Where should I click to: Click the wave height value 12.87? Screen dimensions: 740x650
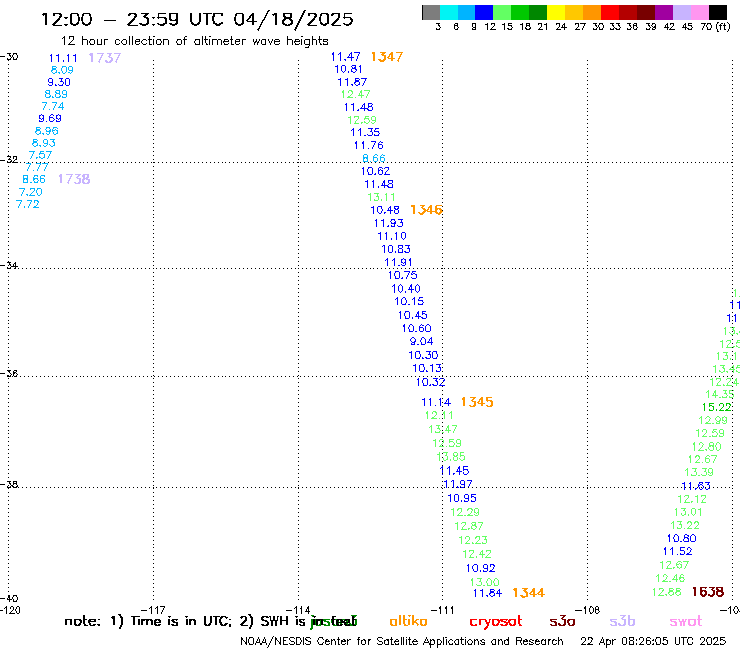[x=469, y=526]
